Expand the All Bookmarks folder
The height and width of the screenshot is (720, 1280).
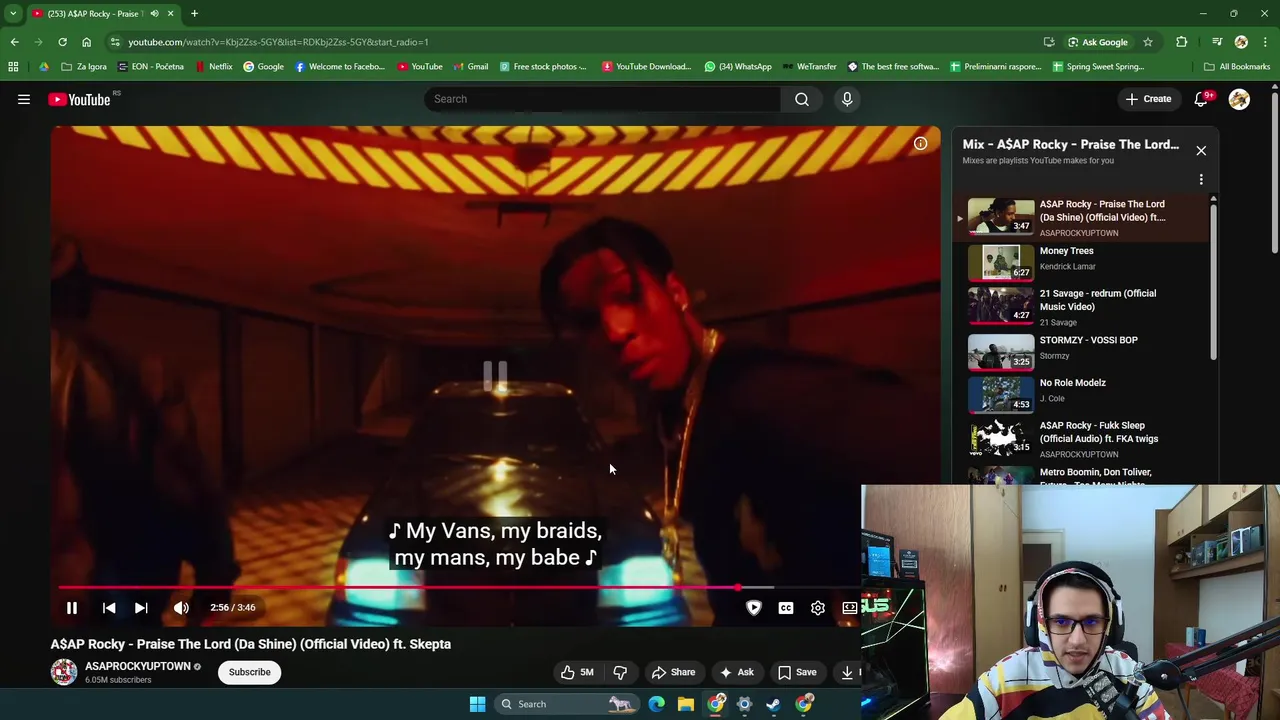click(x=1237, y=67)
